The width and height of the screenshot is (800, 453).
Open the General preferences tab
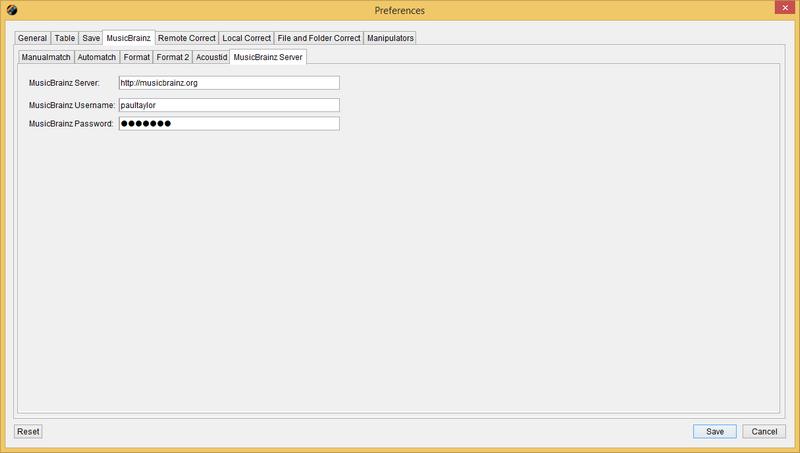[32, 38]
